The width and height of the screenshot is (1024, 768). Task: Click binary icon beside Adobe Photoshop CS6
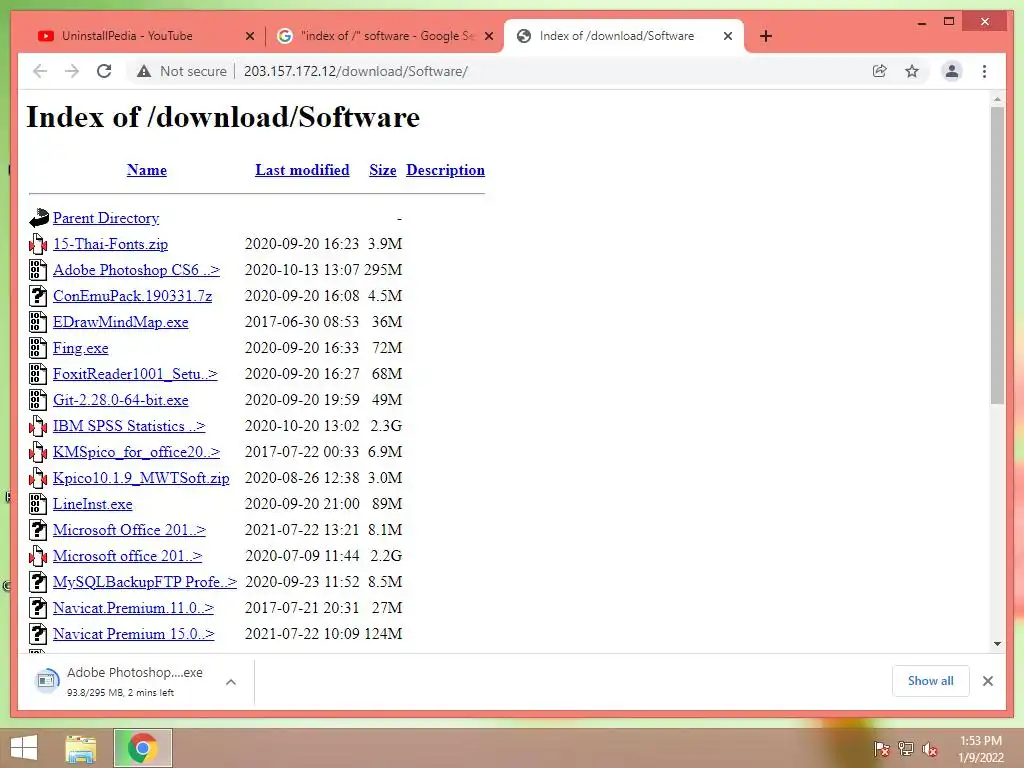(39, 270)
